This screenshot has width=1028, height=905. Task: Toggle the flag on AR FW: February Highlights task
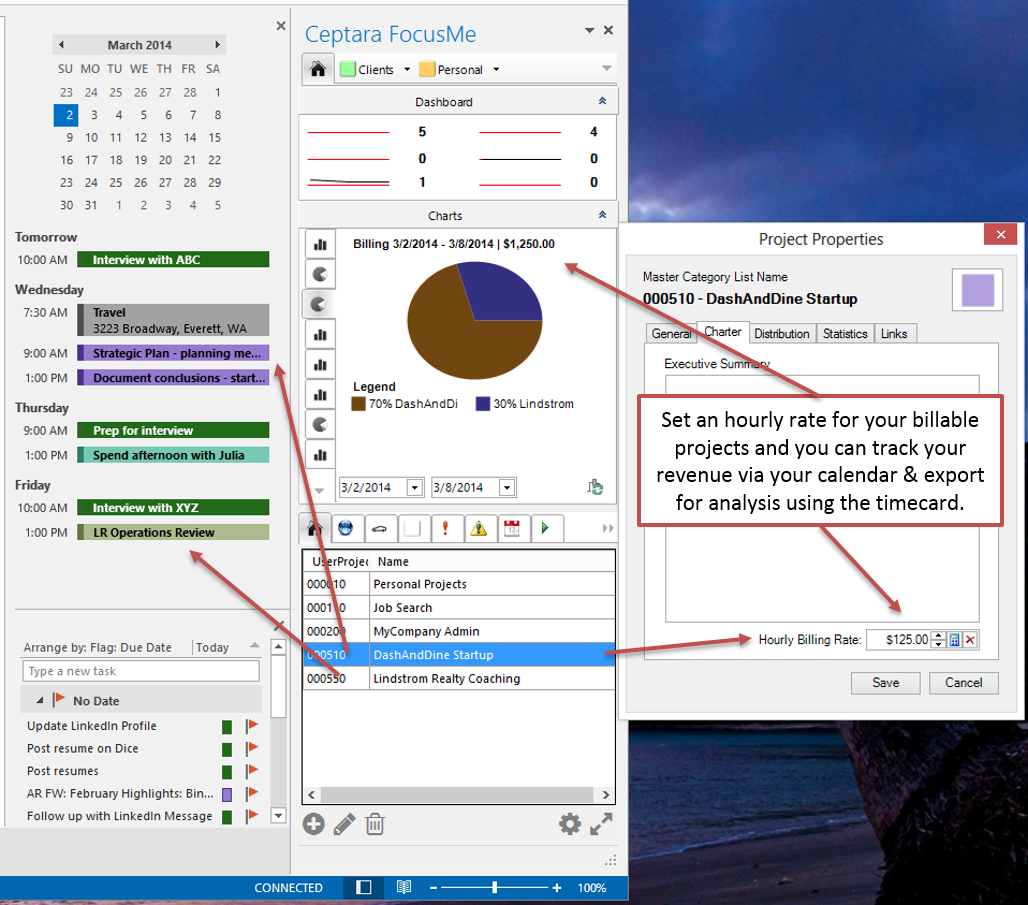pyautogui.click(x=252, y=794)
